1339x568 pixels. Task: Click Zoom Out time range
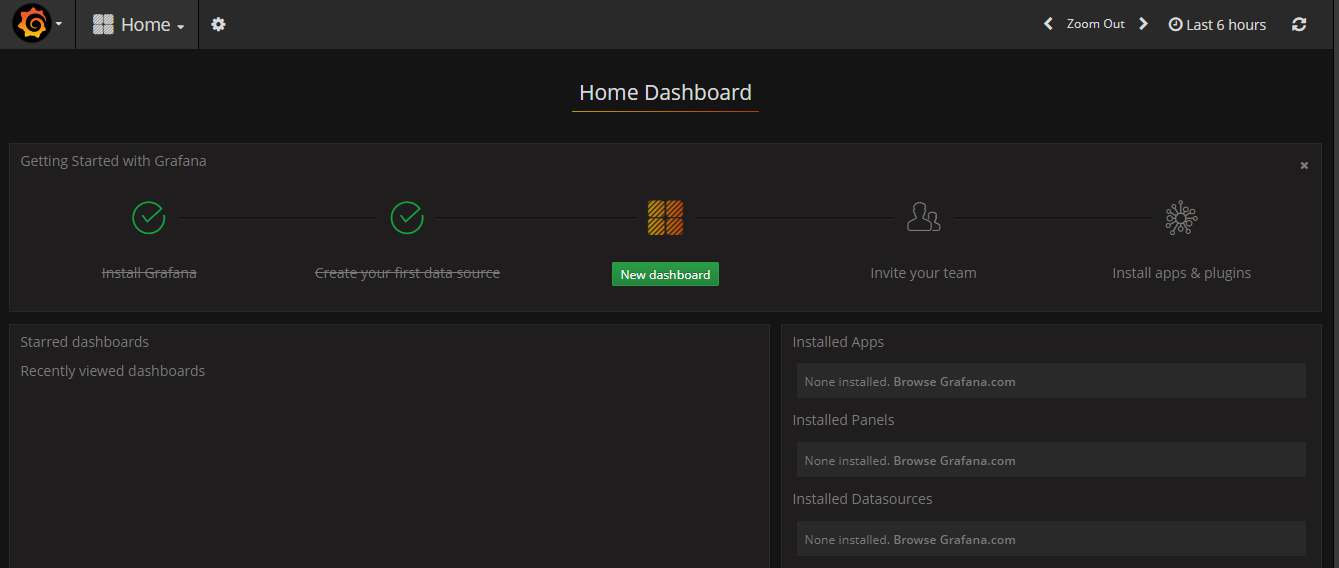point(1096,24)
